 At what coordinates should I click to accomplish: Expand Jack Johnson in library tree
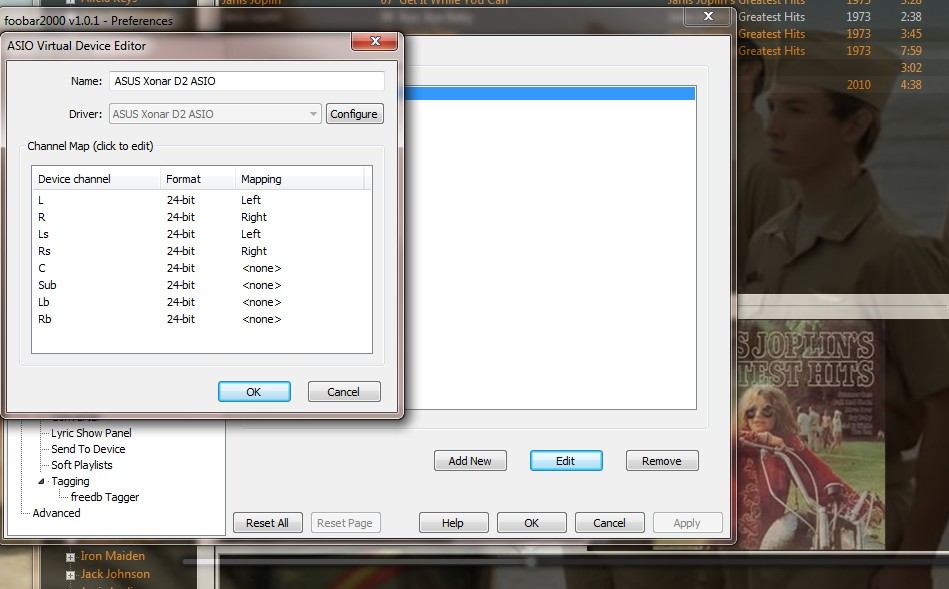tap(70, 575)
